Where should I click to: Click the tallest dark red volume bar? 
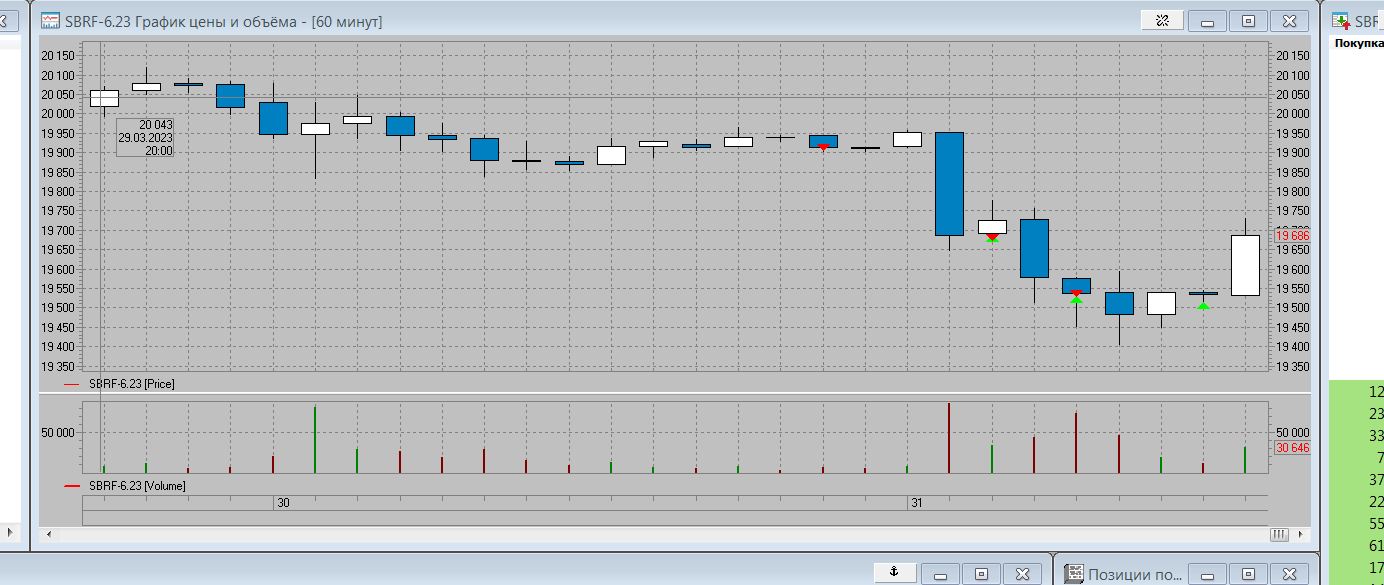949,438
